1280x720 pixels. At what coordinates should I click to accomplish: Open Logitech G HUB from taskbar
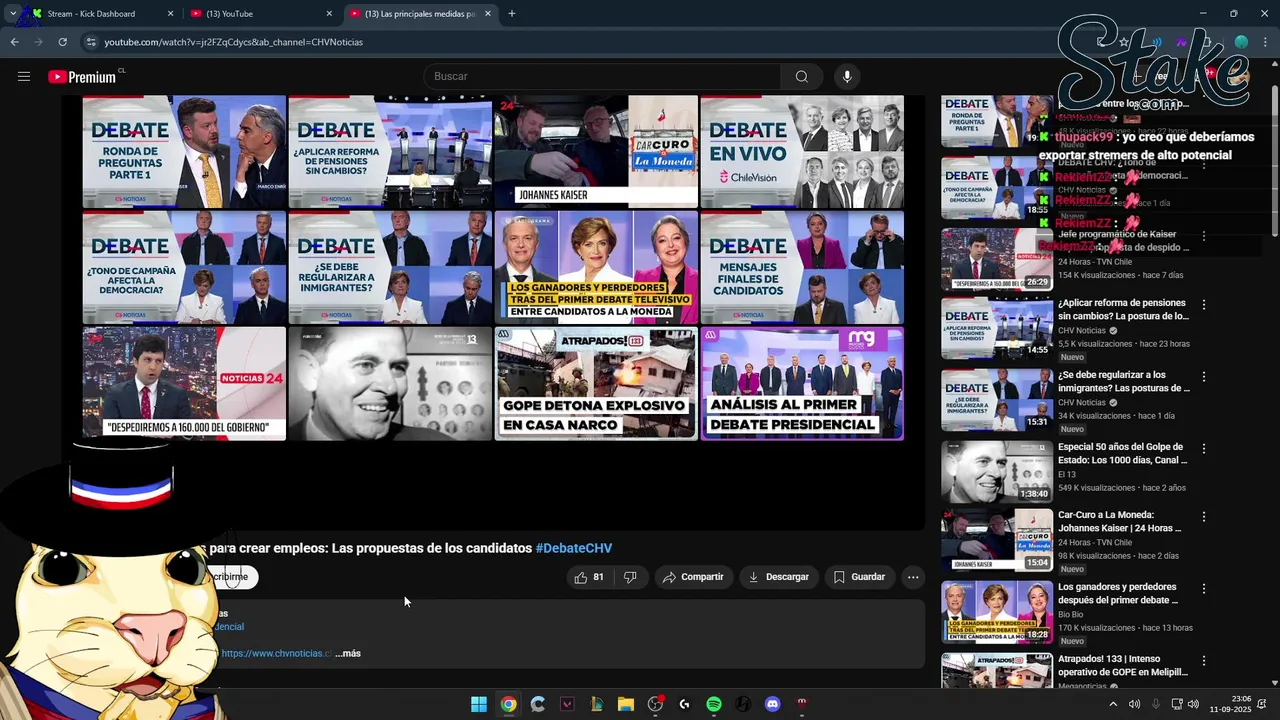click(684, 704)
